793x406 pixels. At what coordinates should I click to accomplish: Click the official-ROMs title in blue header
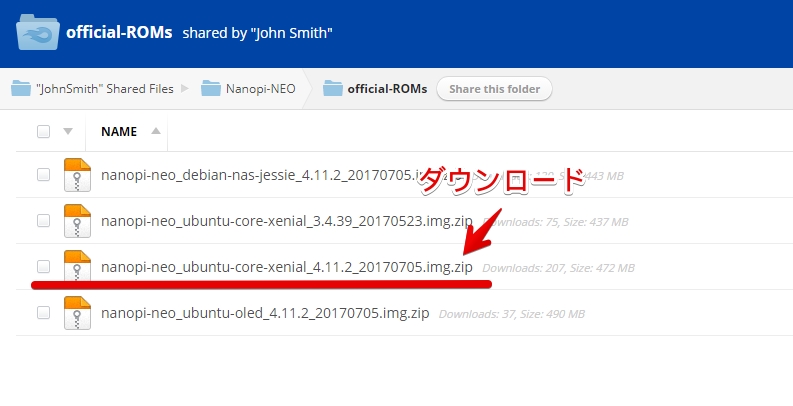(119, 32)
